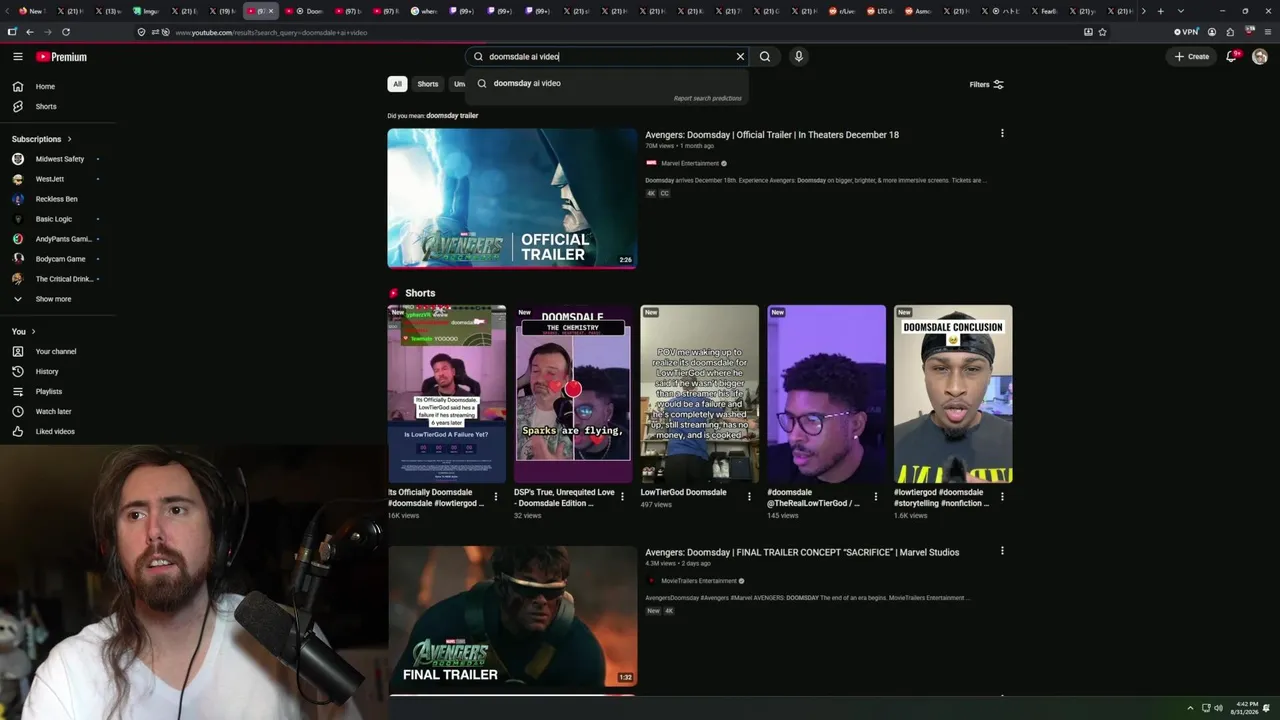Viewport: 1280px width, 720px height.
Task: Open options for #lowtiergod #doomsdale #storytelling short
Action: pyautogui.click(x=1002, y=496)
